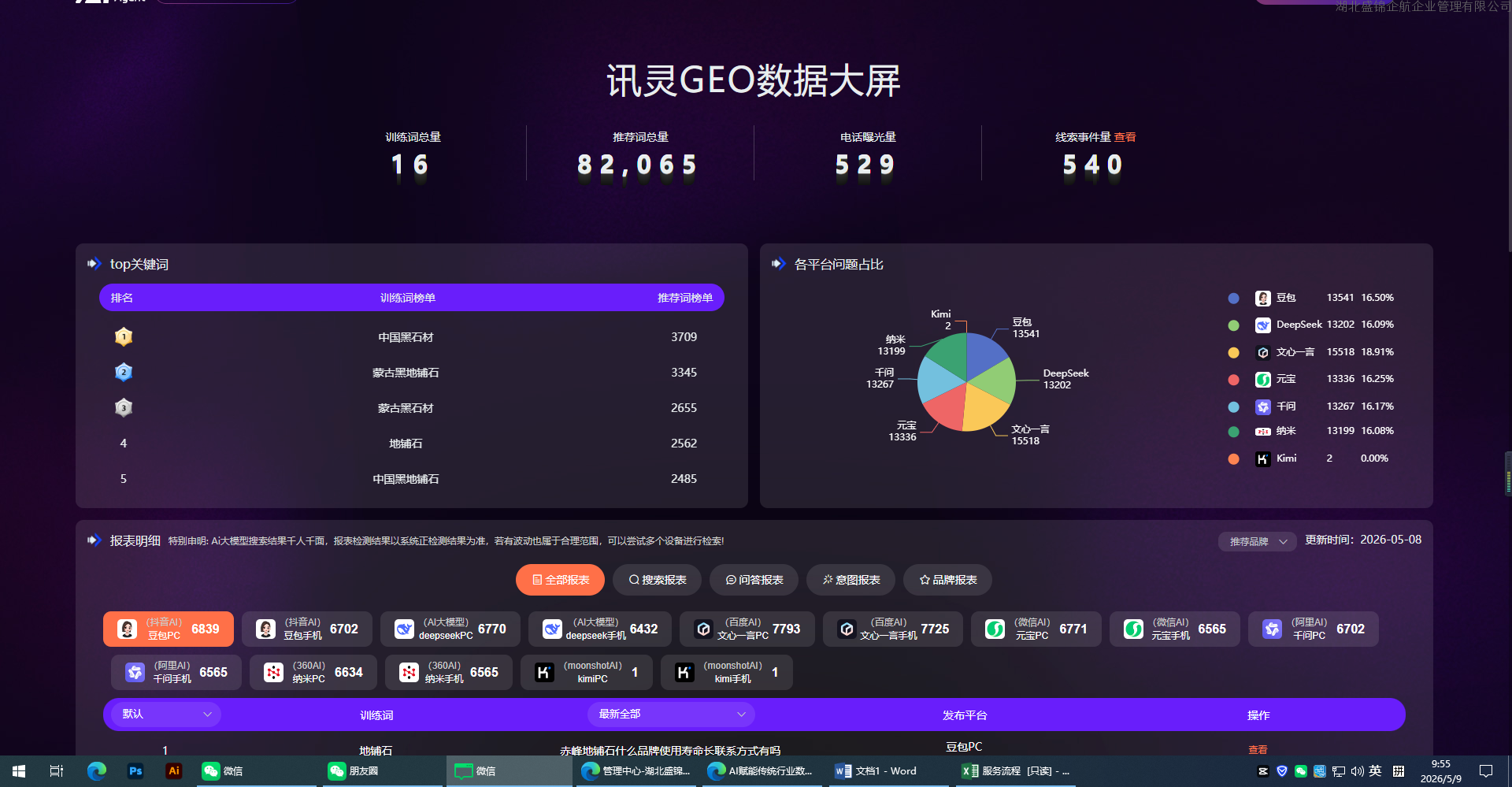
Task: Toggle the red 元宝 legend dot
Action: click(1234, 379)
